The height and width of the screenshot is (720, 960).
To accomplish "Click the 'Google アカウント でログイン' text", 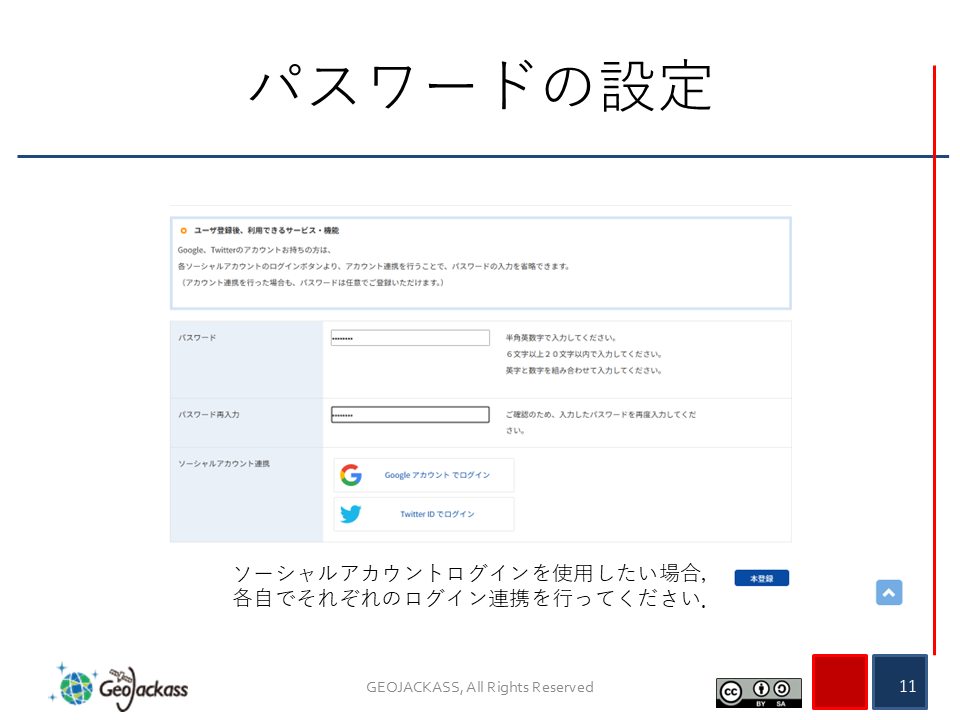I will (437, 475).
